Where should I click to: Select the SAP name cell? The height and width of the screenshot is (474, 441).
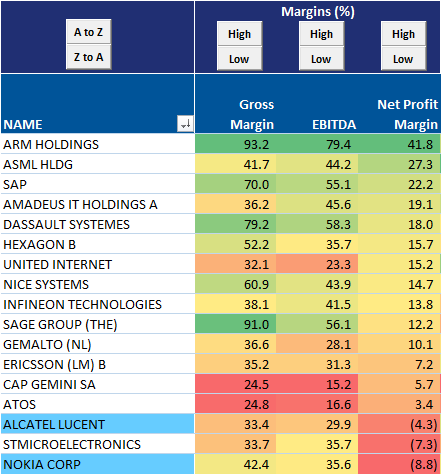coord(98,184)
